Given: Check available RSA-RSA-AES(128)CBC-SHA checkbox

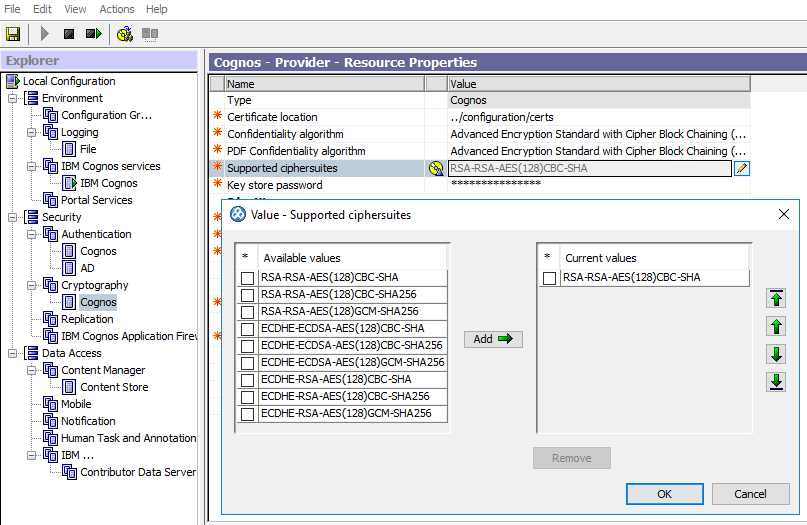Looking at the screenshot, I should click(x=248, y=278).
